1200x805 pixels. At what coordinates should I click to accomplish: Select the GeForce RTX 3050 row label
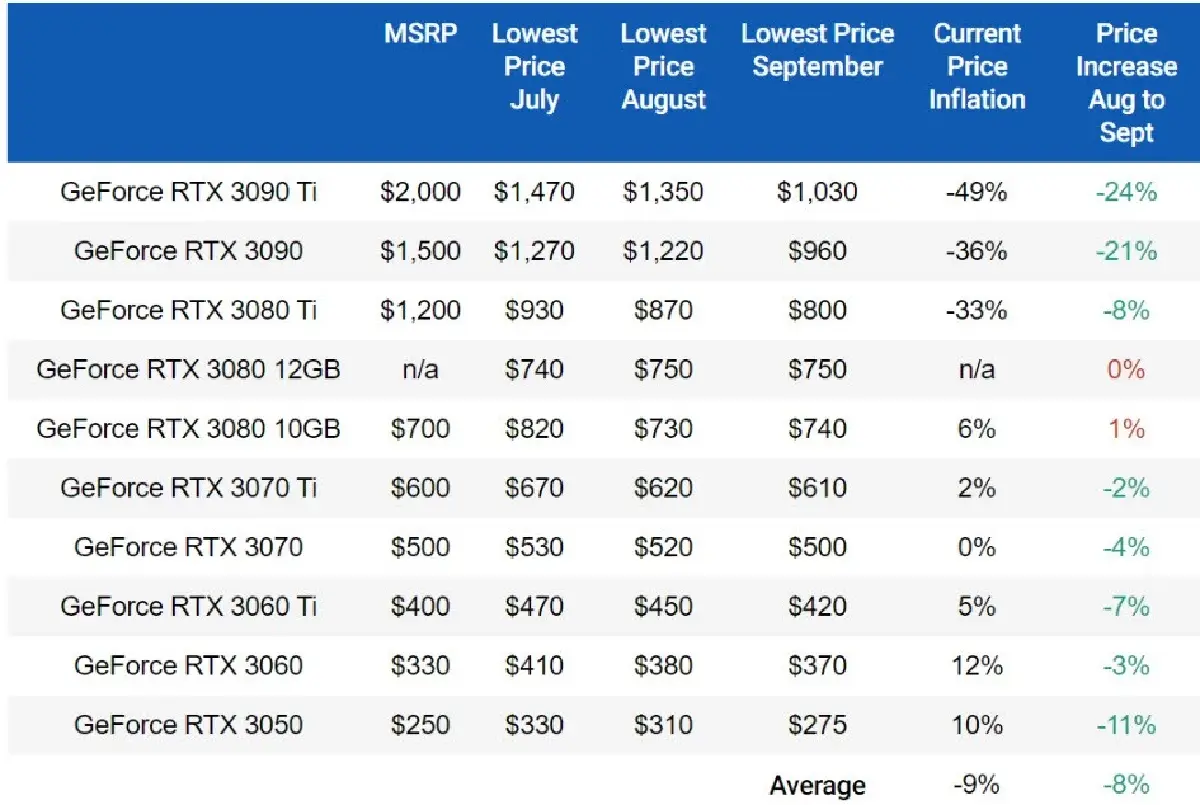point(189,724)
